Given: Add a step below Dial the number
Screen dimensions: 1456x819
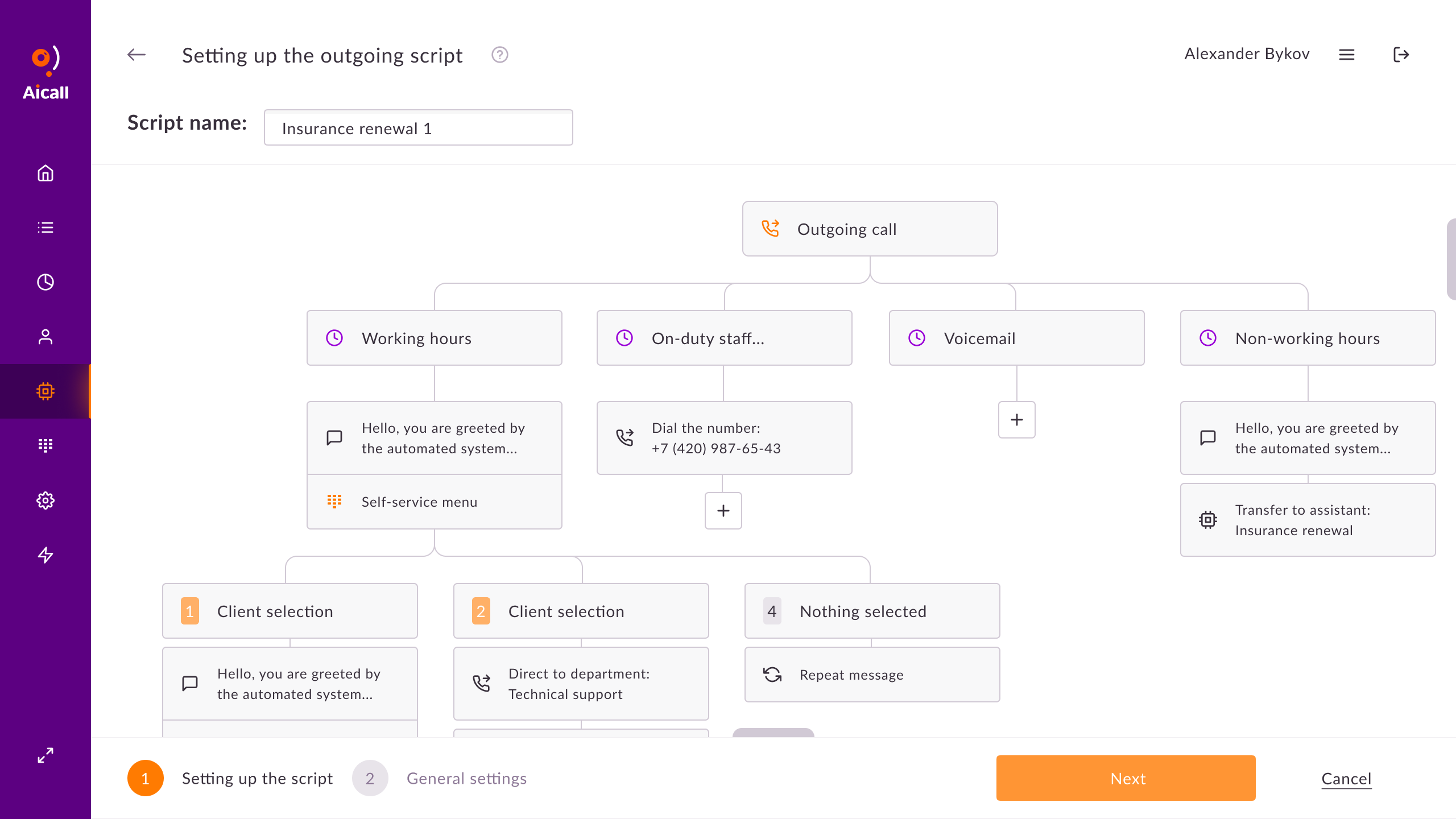Looking at the screenshot, I should point(723,511).
